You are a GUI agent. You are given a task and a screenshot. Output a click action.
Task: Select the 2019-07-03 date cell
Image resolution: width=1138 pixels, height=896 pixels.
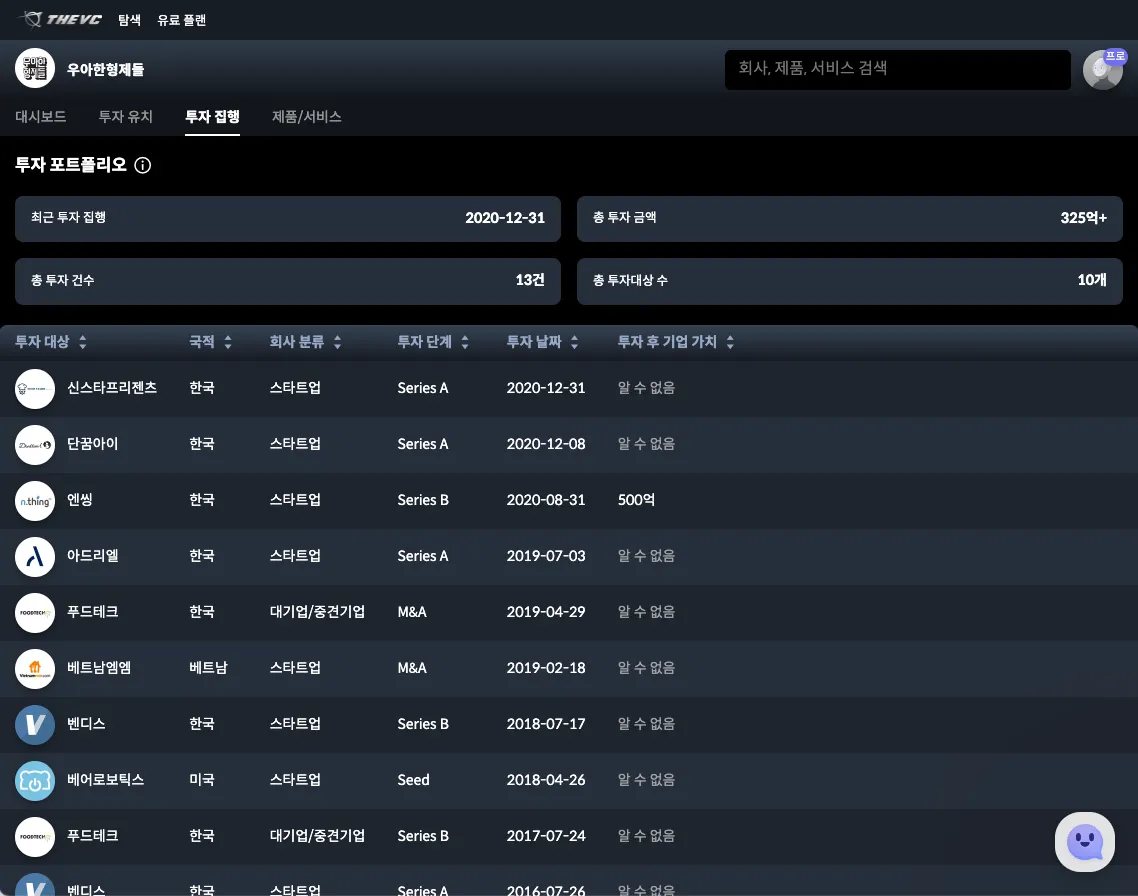tap(546, 555)
